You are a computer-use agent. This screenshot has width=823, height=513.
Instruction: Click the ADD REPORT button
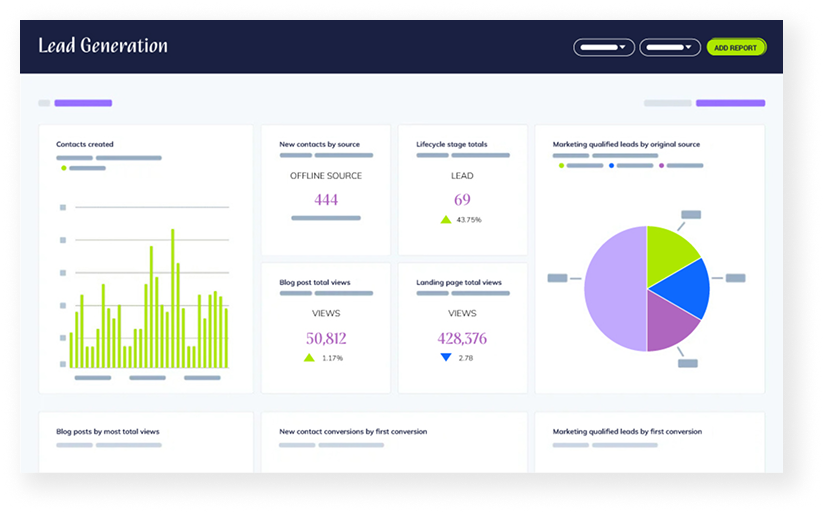(x=736, y=48)
